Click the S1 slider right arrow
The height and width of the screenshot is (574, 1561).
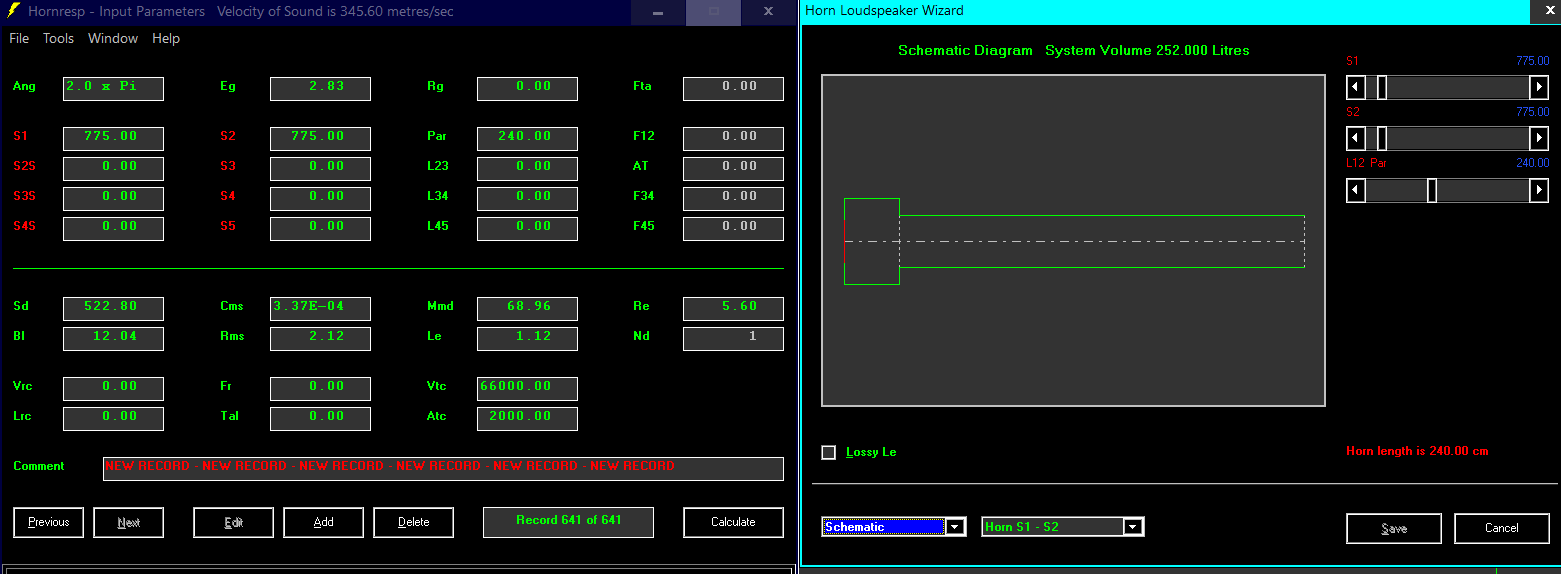(1539, 87)
